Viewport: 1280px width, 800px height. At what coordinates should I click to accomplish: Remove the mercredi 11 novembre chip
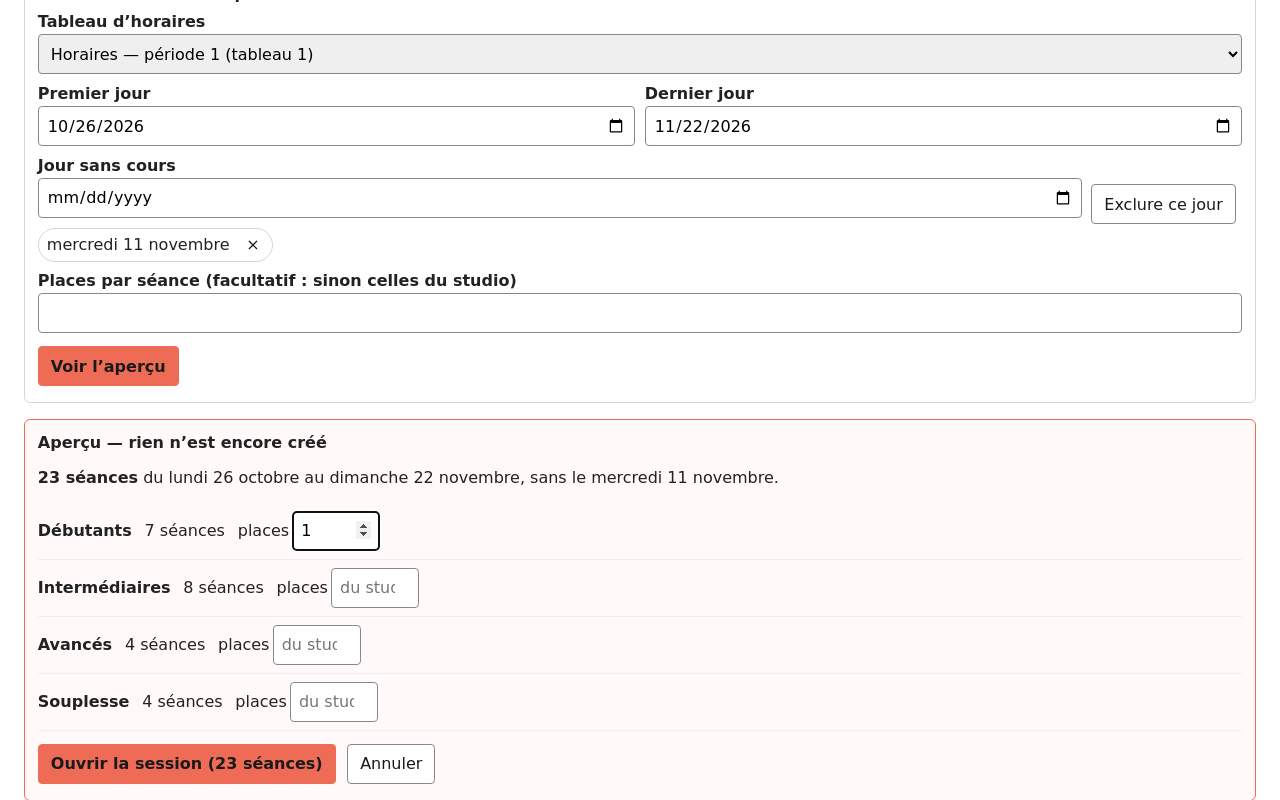253,245
